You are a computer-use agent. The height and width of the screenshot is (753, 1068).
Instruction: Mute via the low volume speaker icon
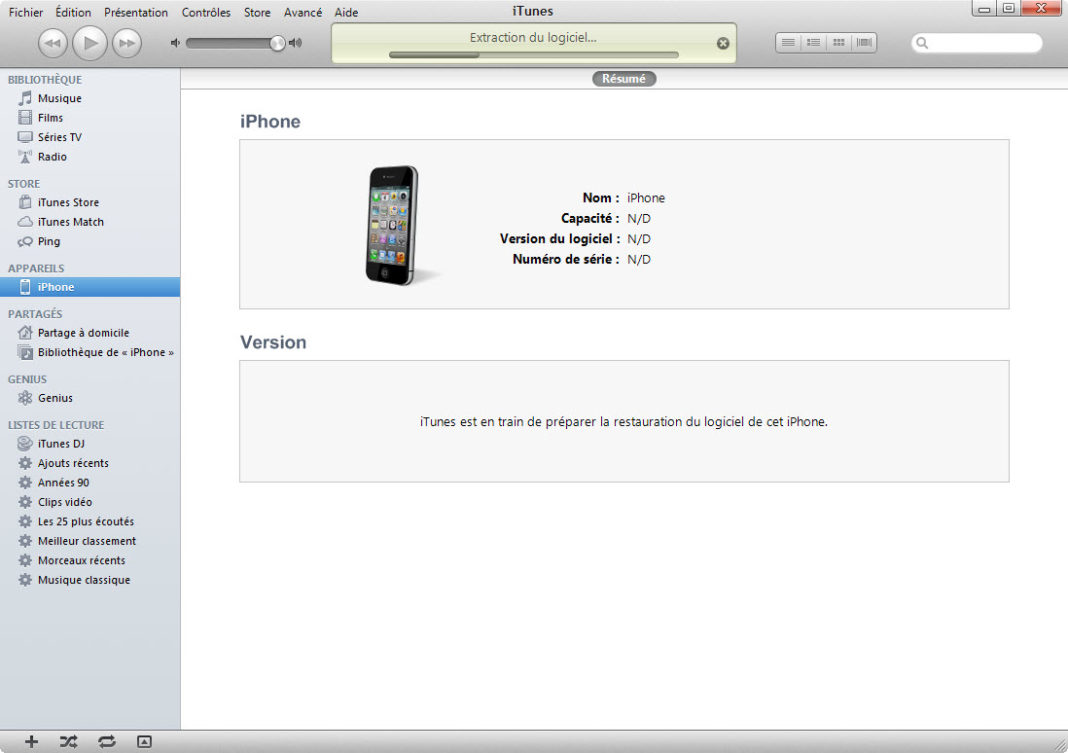(175, 43)
